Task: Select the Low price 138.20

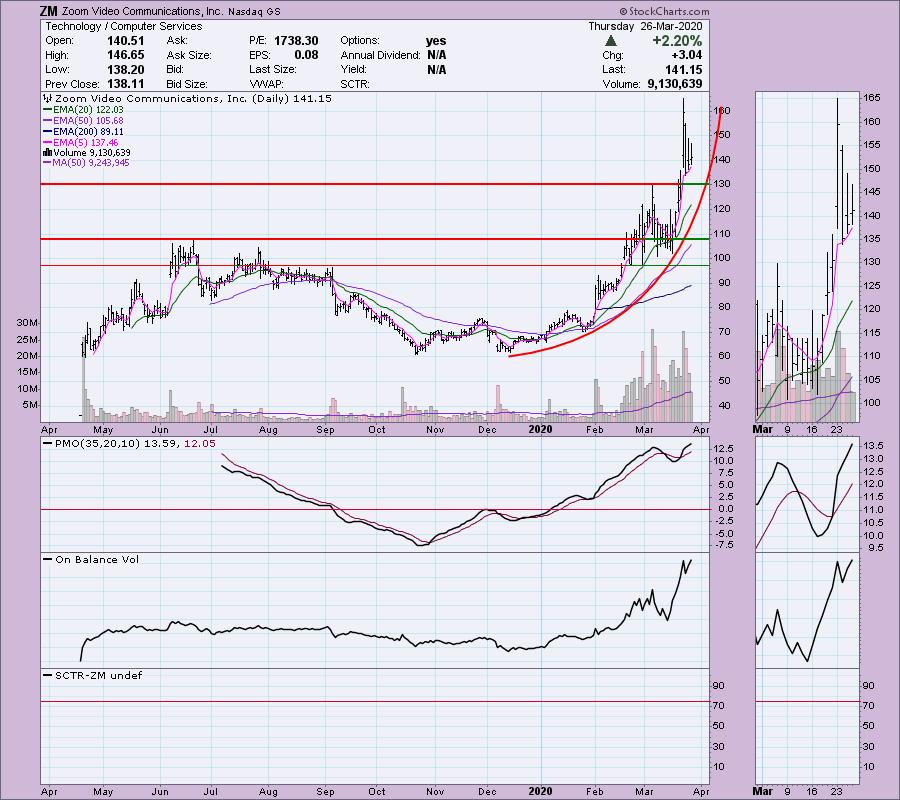Action: coord(126,69)
